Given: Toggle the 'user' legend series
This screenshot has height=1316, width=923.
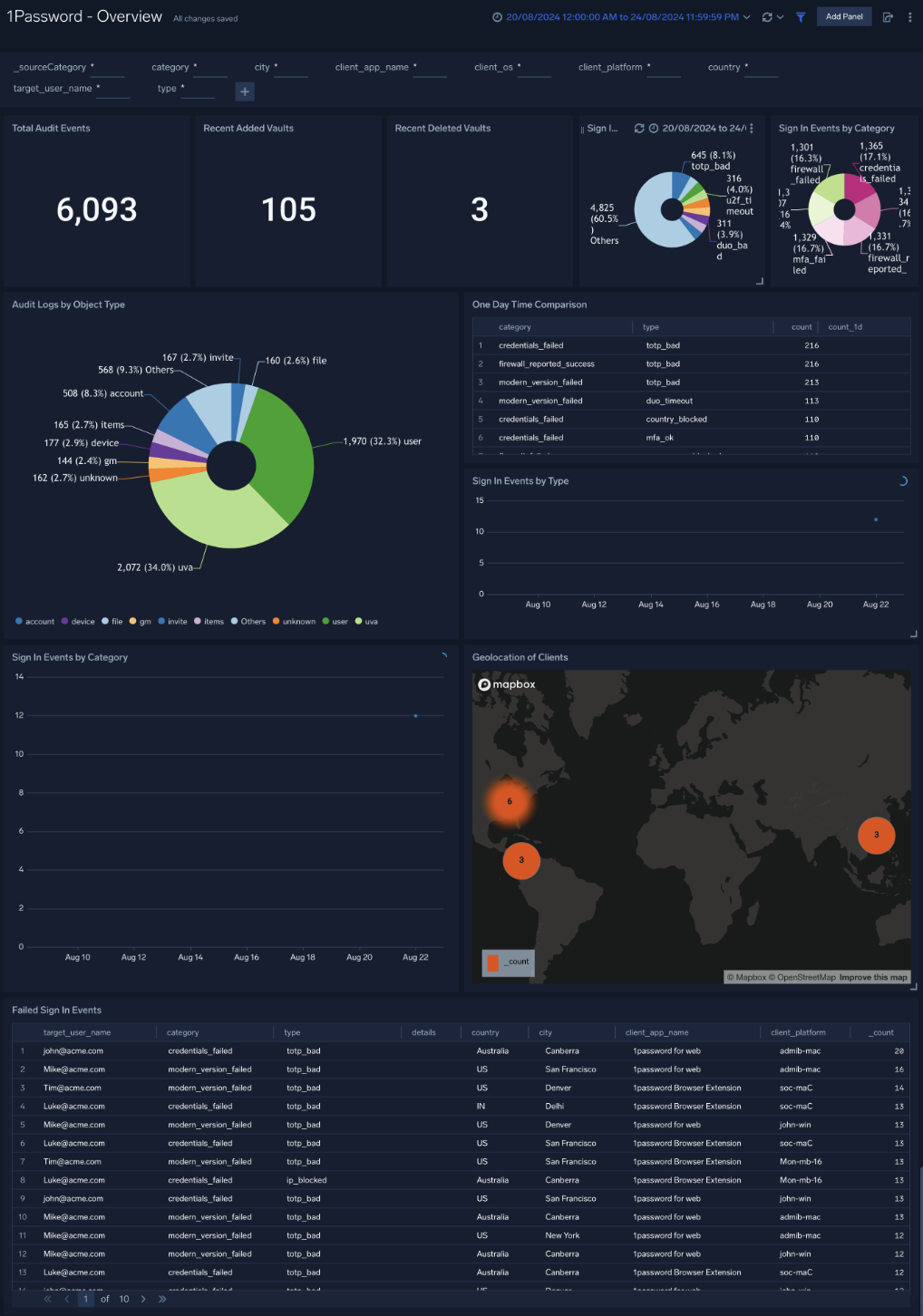Looking at the screenshot, I should click(x=335, y=622).
